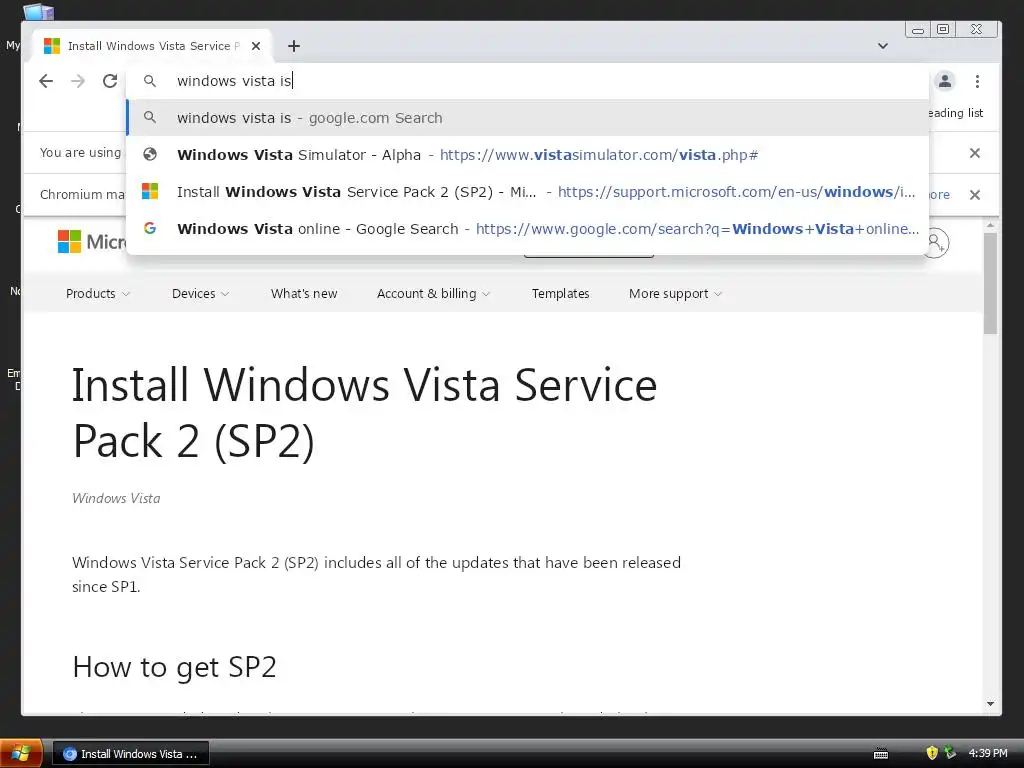Open What's new link

[x=304, y=294]
